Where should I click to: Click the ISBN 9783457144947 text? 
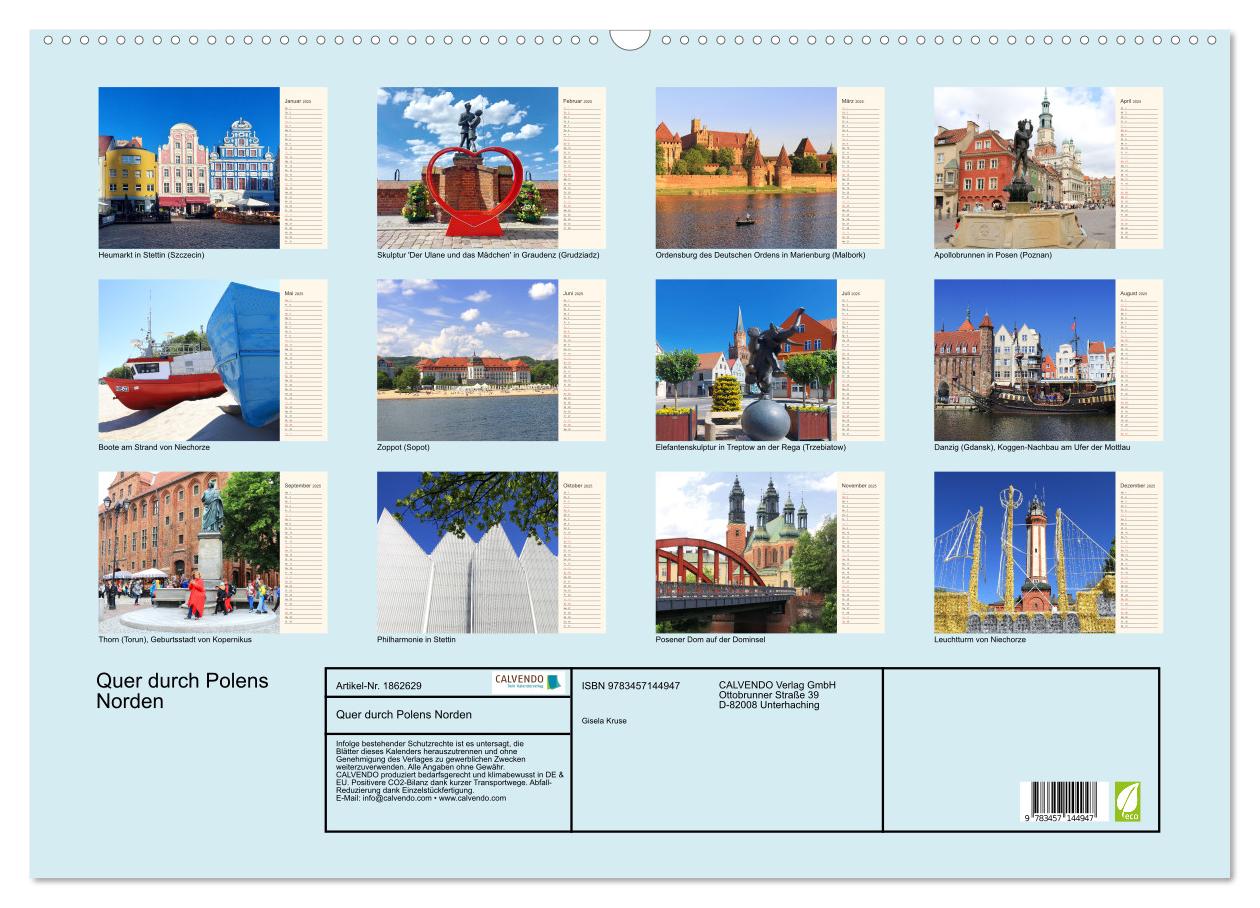click(630, 685)
